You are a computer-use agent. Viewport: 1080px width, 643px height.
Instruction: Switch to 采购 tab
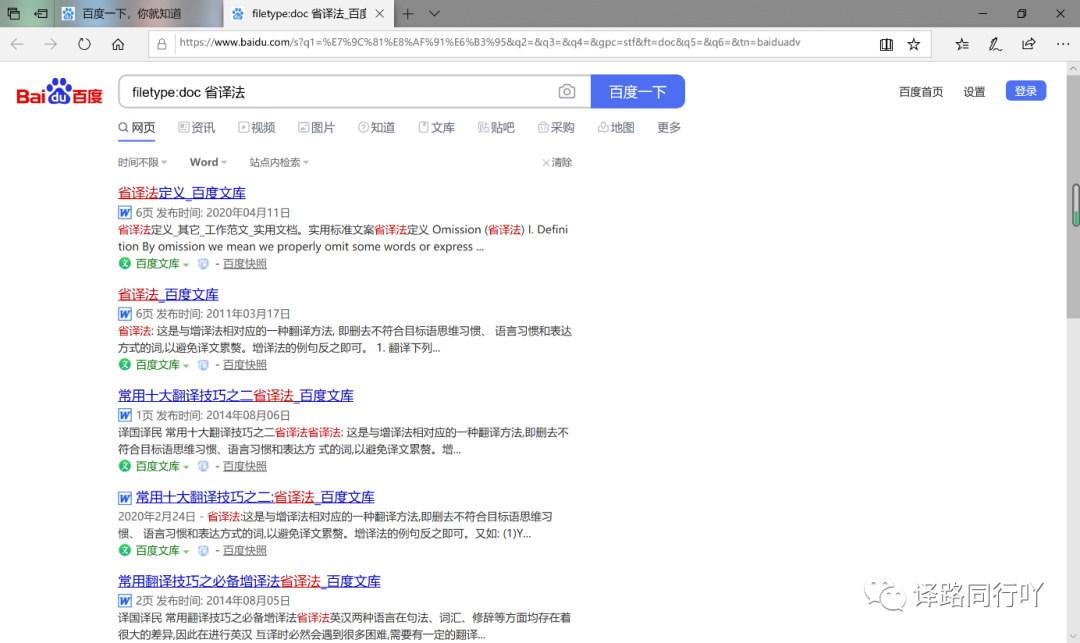(x=556, y=127)
